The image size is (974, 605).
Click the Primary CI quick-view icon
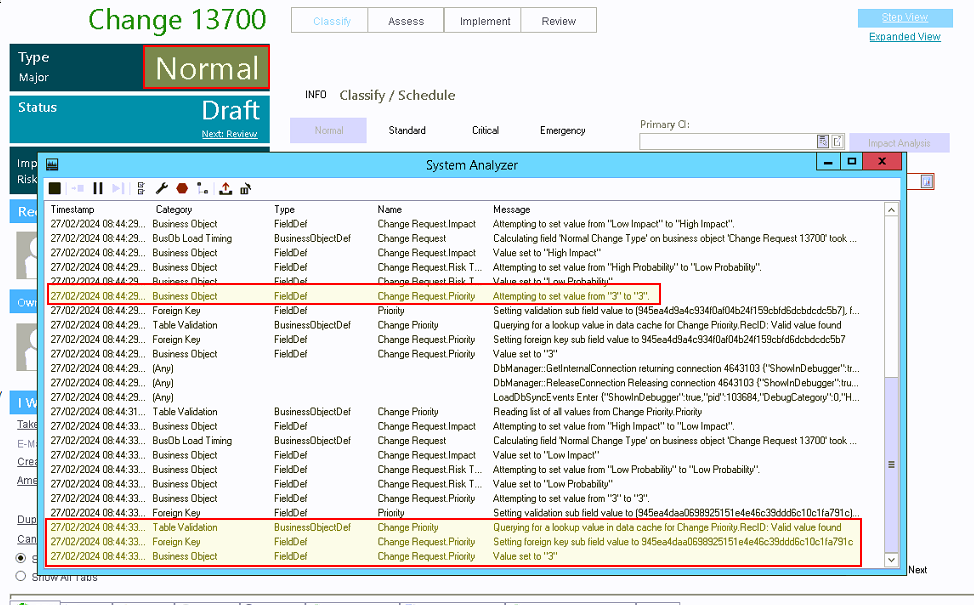(838, 141)
